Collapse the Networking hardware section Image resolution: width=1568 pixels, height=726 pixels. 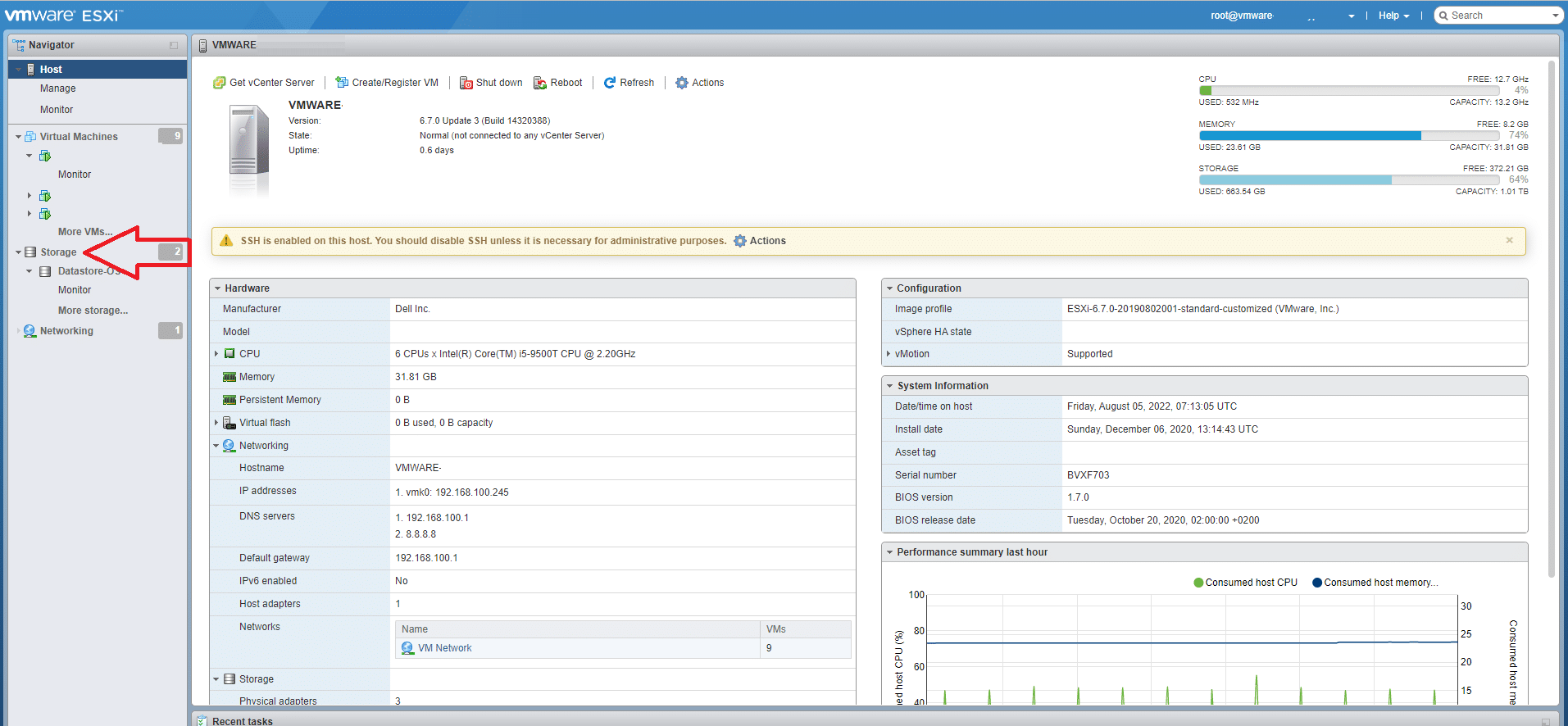point(216,446)
